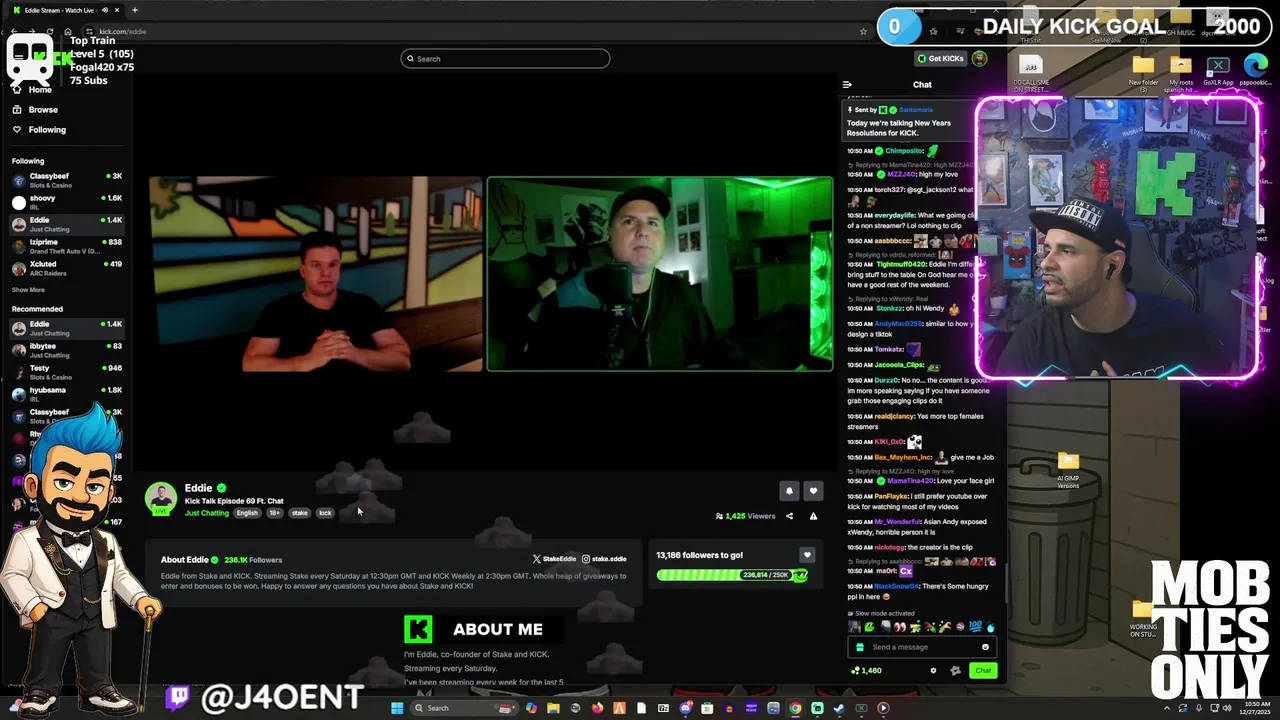Open the user avatar next to Get KICKs
Viewport: 1280px width, 720px height.
pos(980,58)
